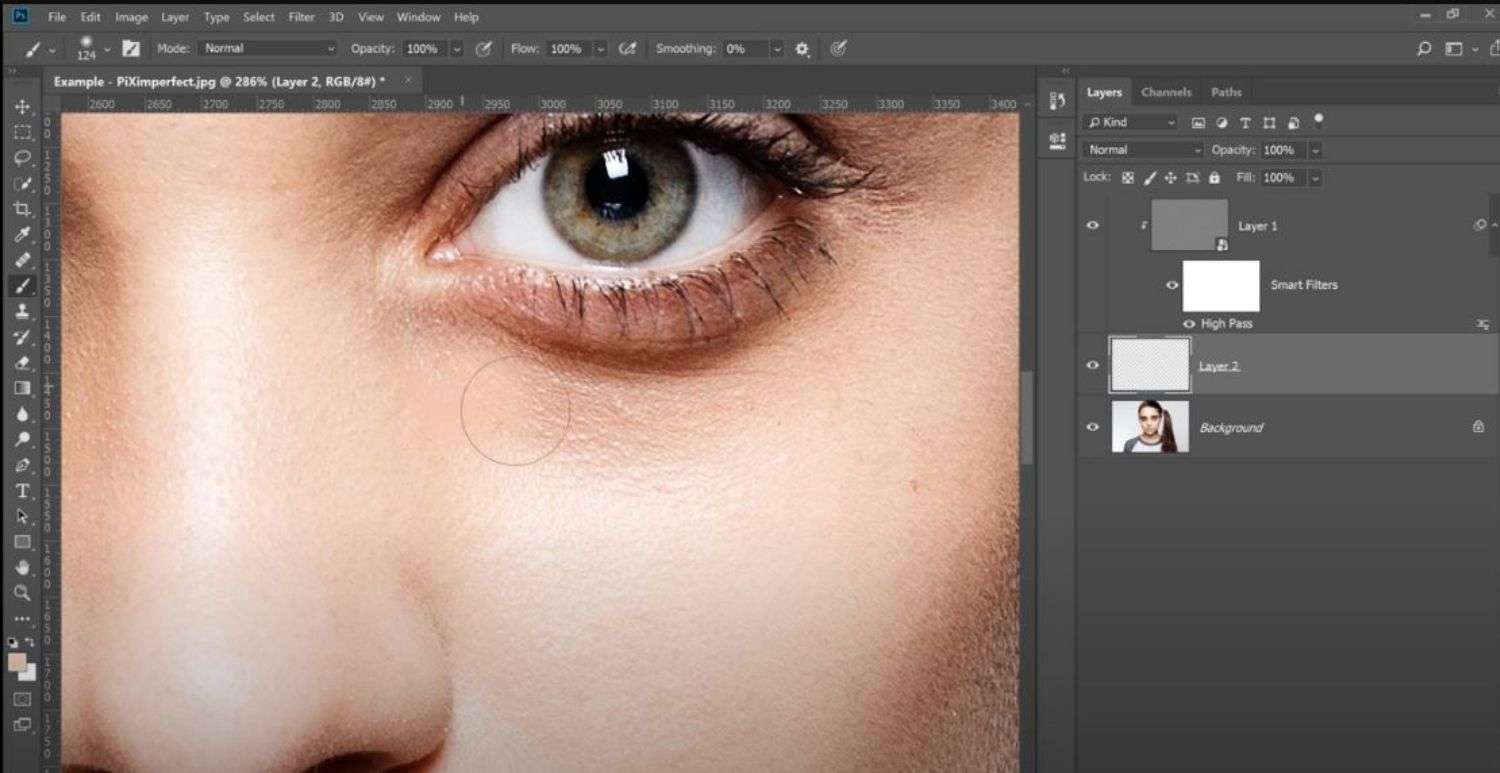Select the Move tool
Screen dimensions: 1500x773
coord(22,104)
